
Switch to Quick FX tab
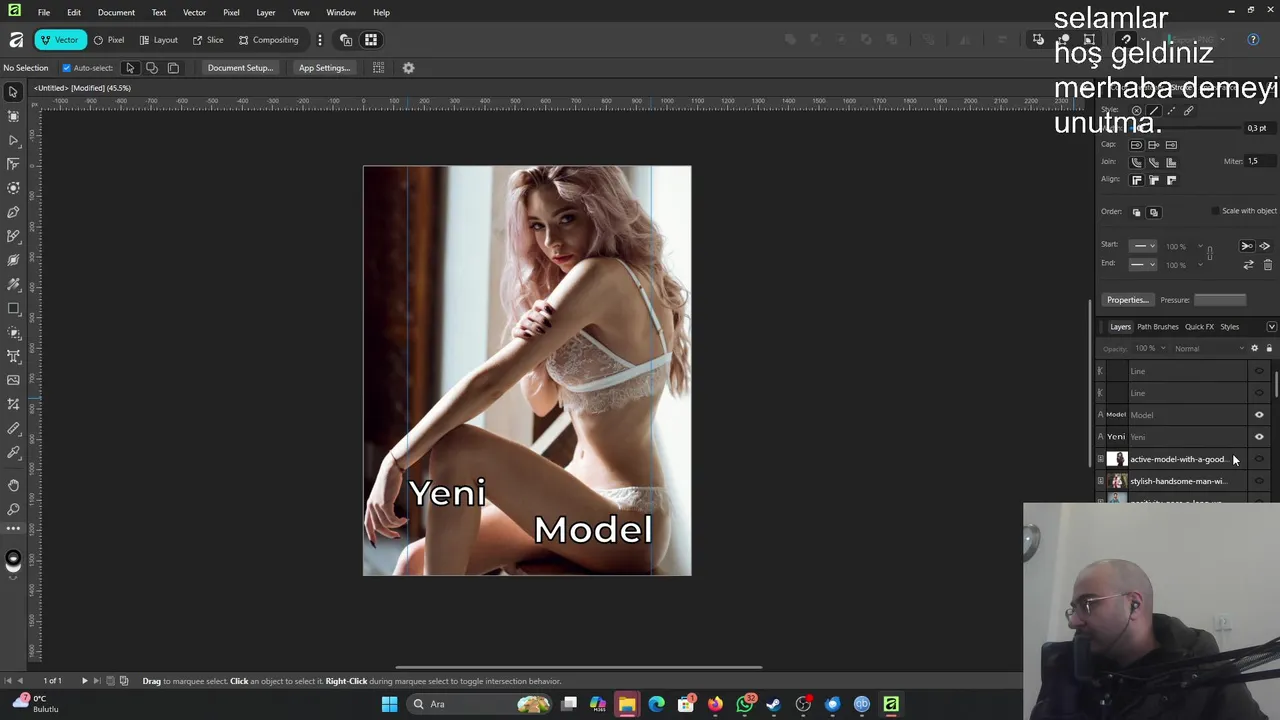click(x=1199, y=327)
